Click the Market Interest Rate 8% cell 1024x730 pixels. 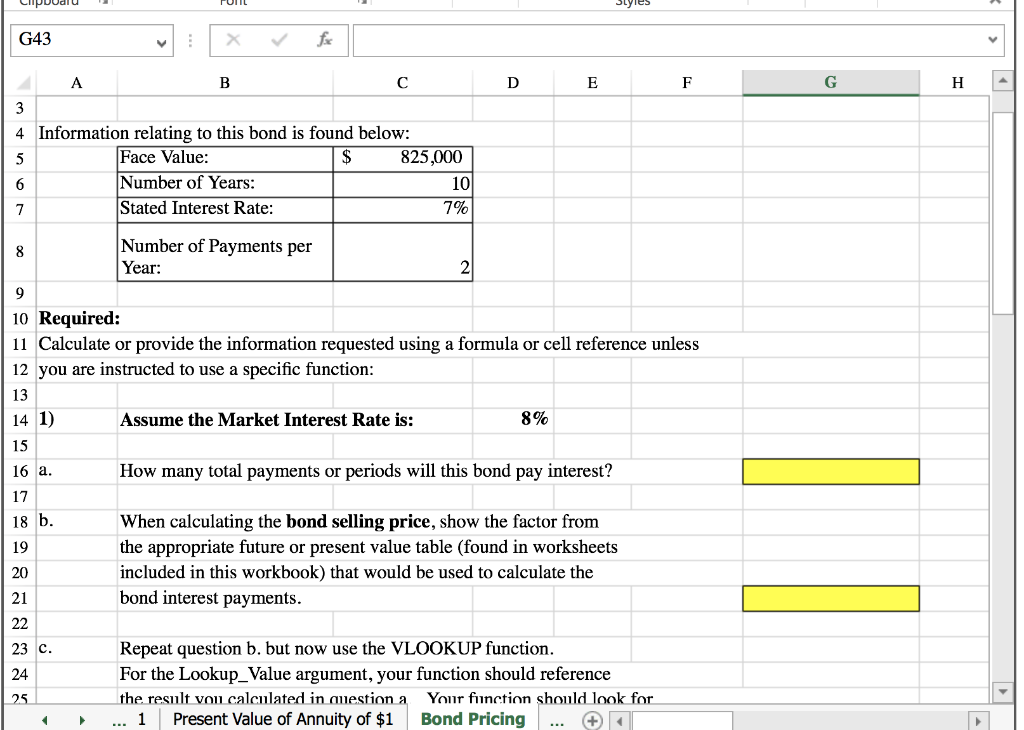coord(513,419)
